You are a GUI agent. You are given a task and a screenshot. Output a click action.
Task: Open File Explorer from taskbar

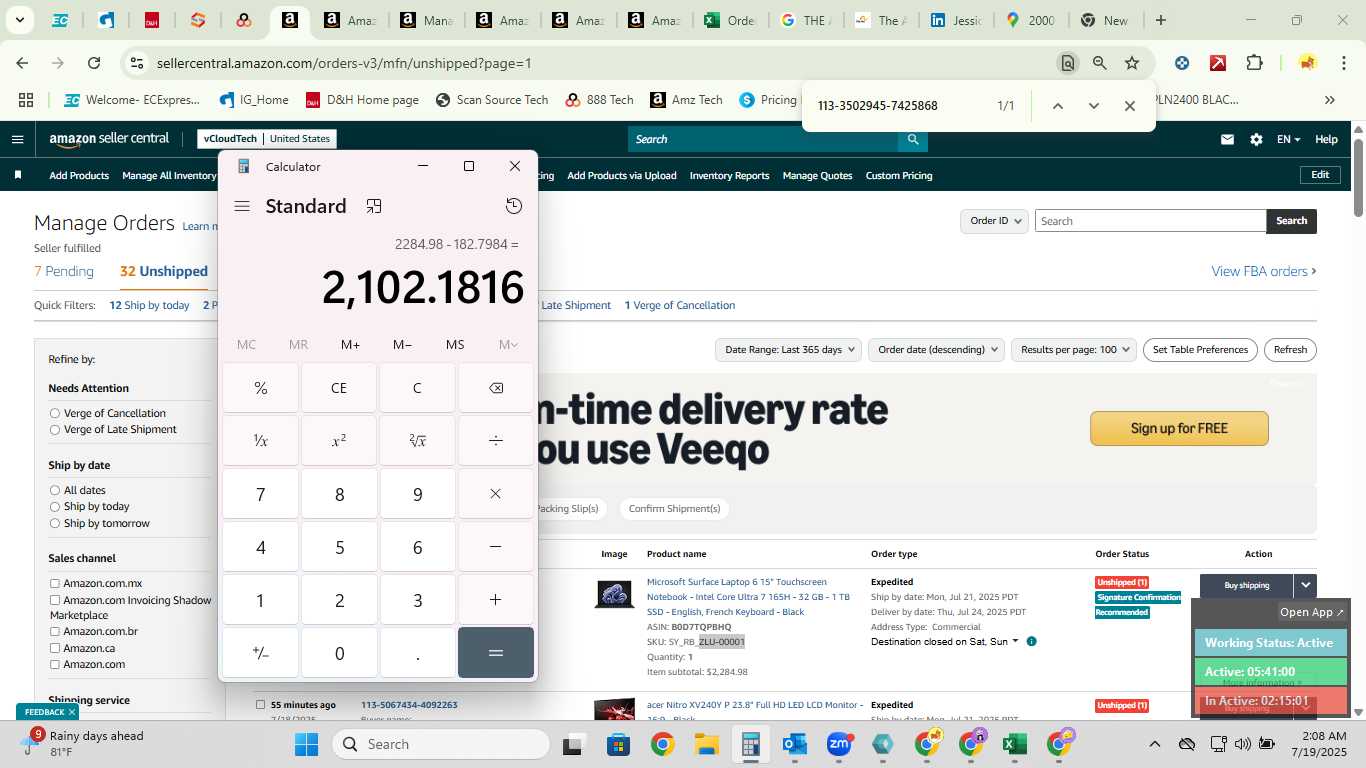[707, 744]
